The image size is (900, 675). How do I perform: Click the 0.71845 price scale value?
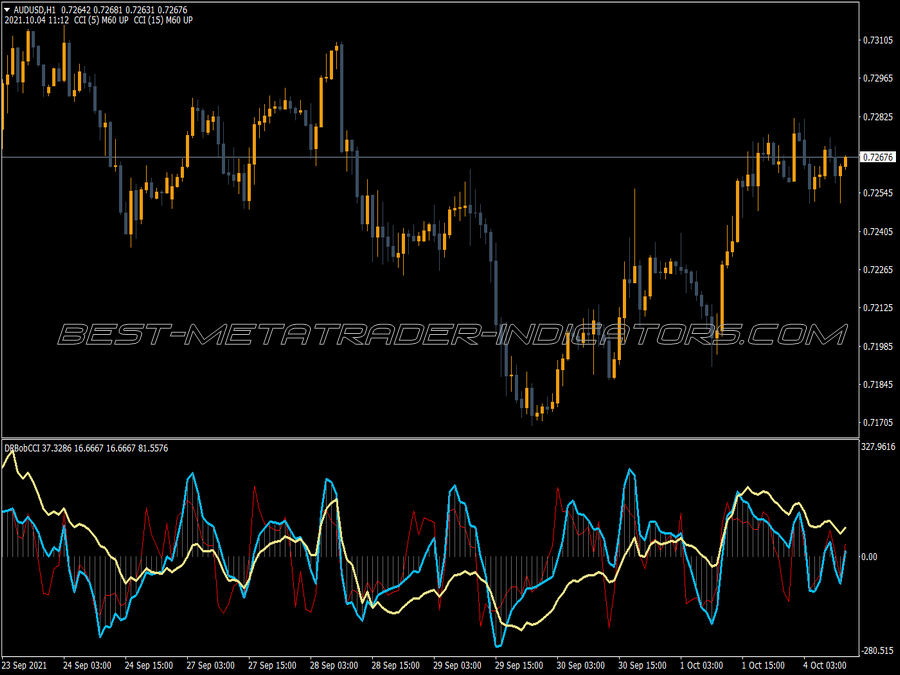(x=878, y=385)
